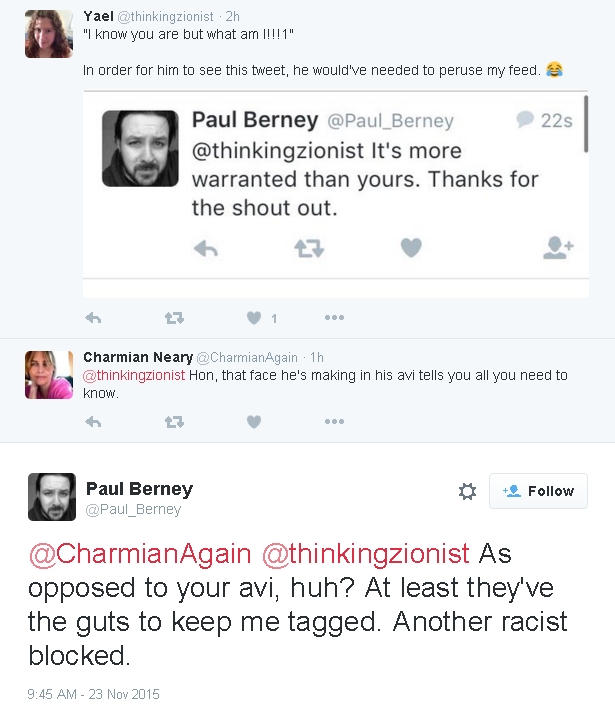The width and height of the screenshot is (615, 712).
Task: Click the reply arrow in embedded screenshot
Action: click(205, 249)
